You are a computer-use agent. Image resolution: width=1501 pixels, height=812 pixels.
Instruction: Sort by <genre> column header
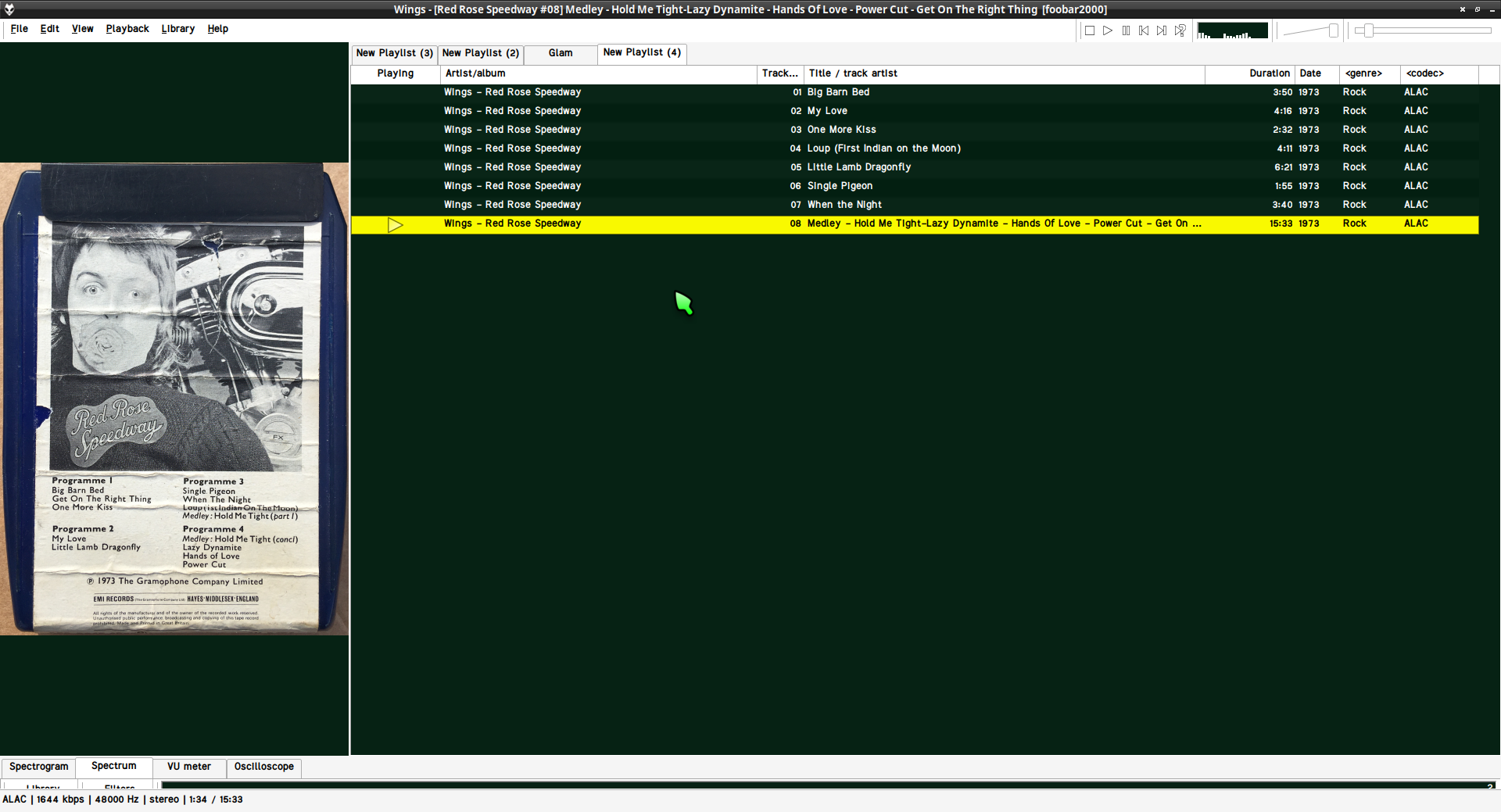(1370, 73)
